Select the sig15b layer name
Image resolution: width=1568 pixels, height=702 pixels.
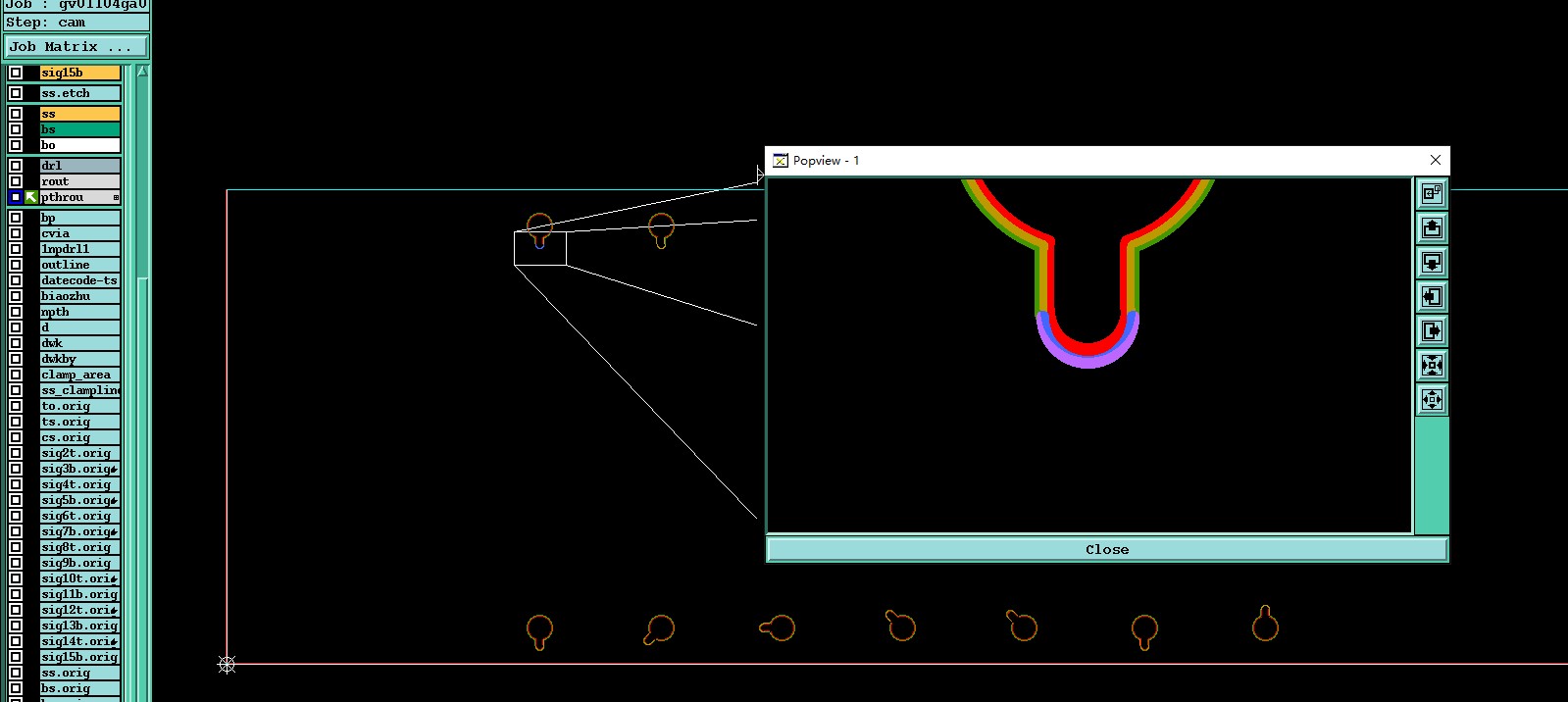tap(79, 73)
